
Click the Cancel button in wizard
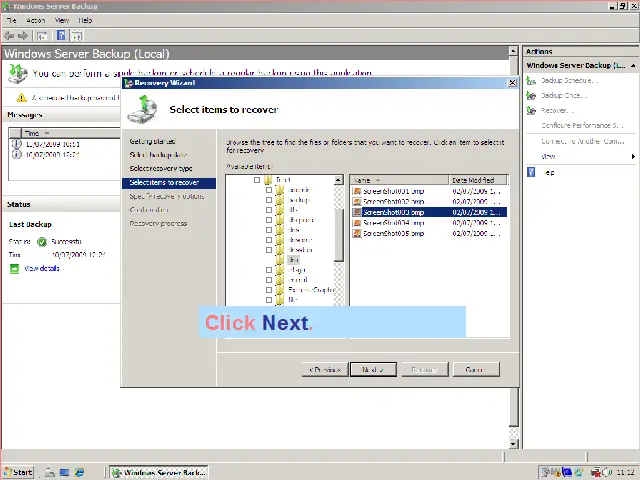click(x=476, y=370)
